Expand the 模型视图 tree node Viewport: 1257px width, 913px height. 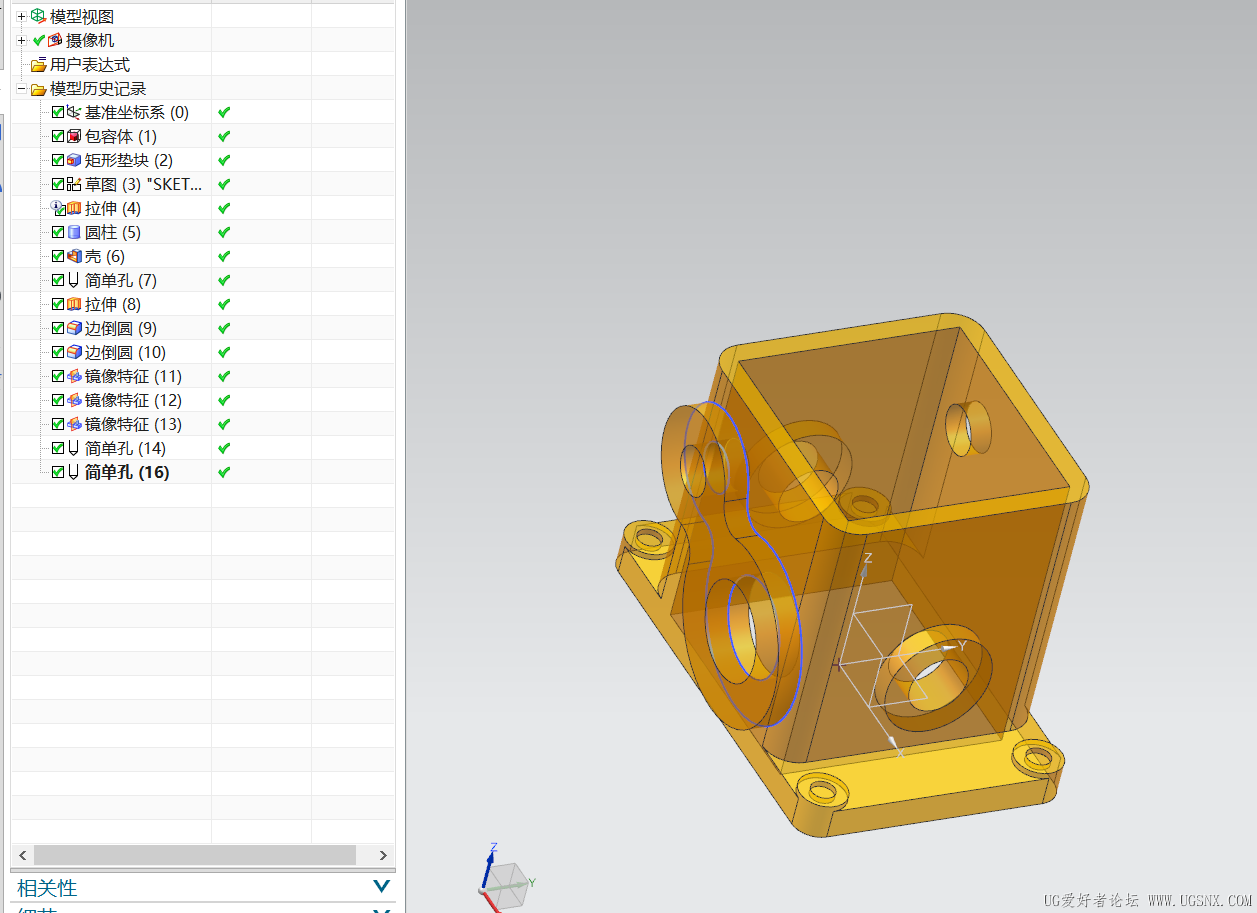pyautogui.click(x=22, y=16)
